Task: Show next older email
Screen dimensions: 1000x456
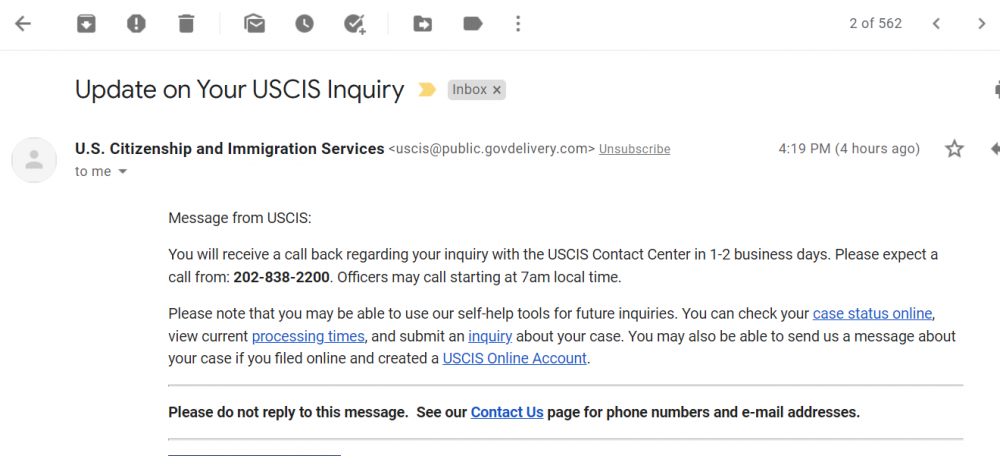Action: [982, 24]
